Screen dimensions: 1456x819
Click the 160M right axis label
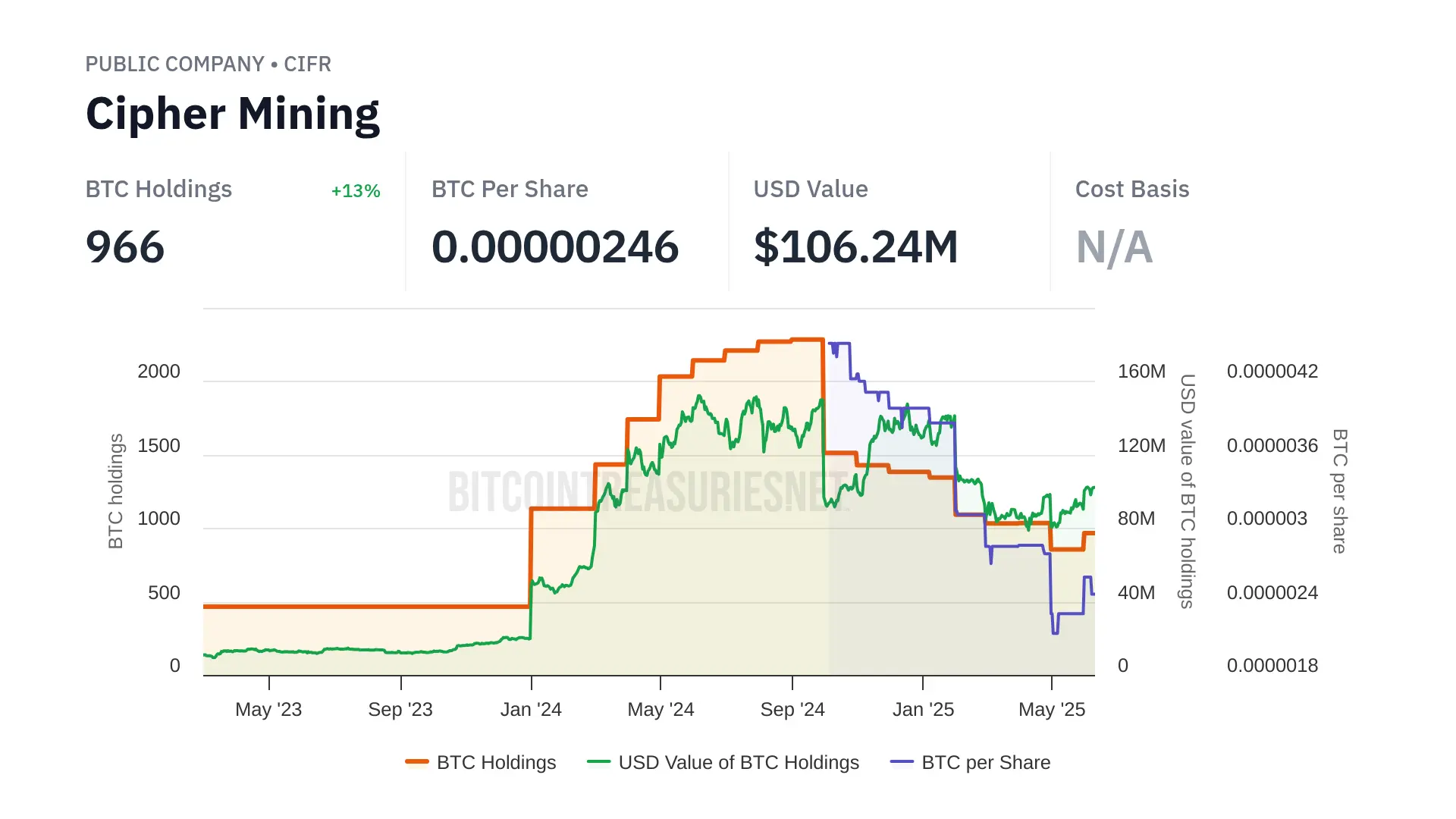1141,372
